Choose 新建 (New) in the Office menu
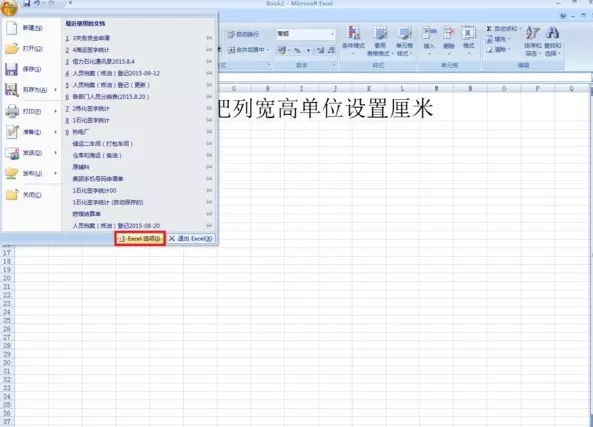This screenshot has width=593, height=427. click(32, 28)
